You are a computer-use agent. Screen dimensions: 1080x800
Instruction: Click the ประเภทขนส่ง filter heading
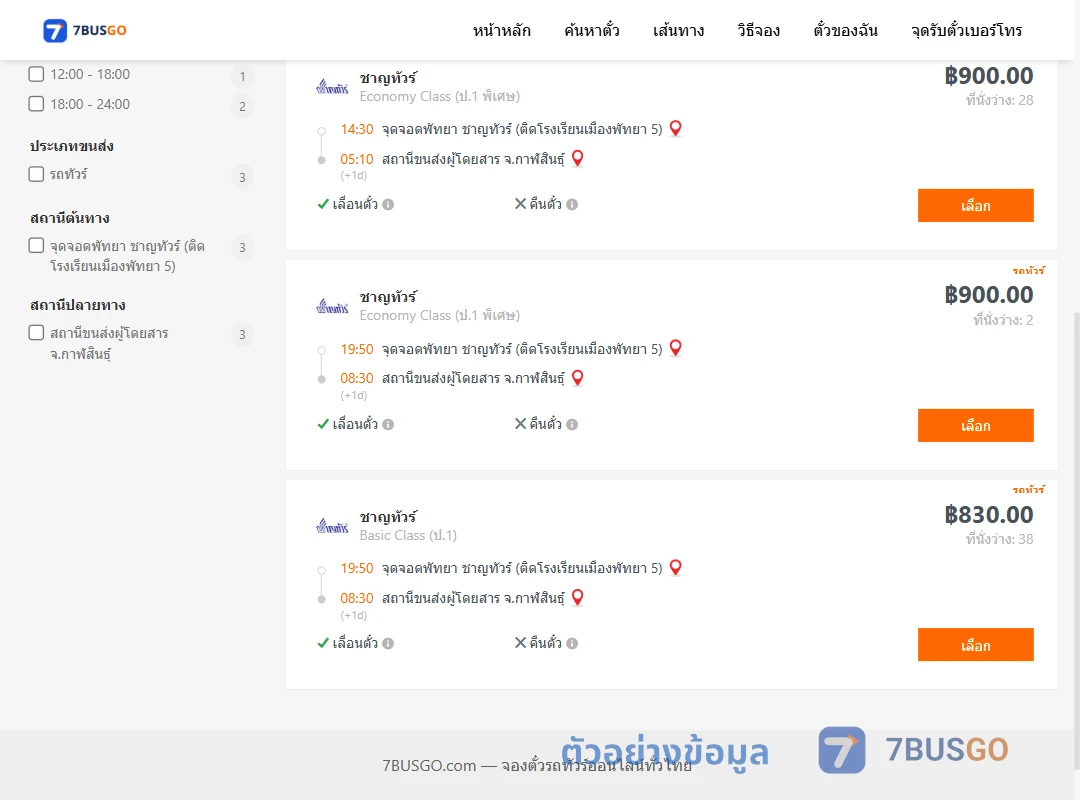[72, 146]
